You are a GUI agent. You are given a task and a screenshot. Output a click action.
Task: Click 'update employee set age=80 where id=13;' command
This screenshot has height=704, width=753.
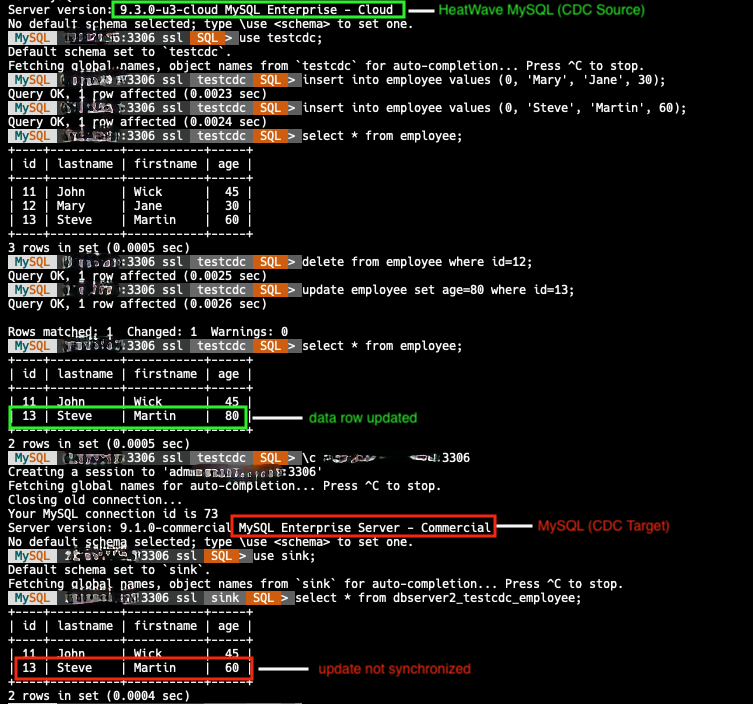pyautogui.click(x=438, y=290)
